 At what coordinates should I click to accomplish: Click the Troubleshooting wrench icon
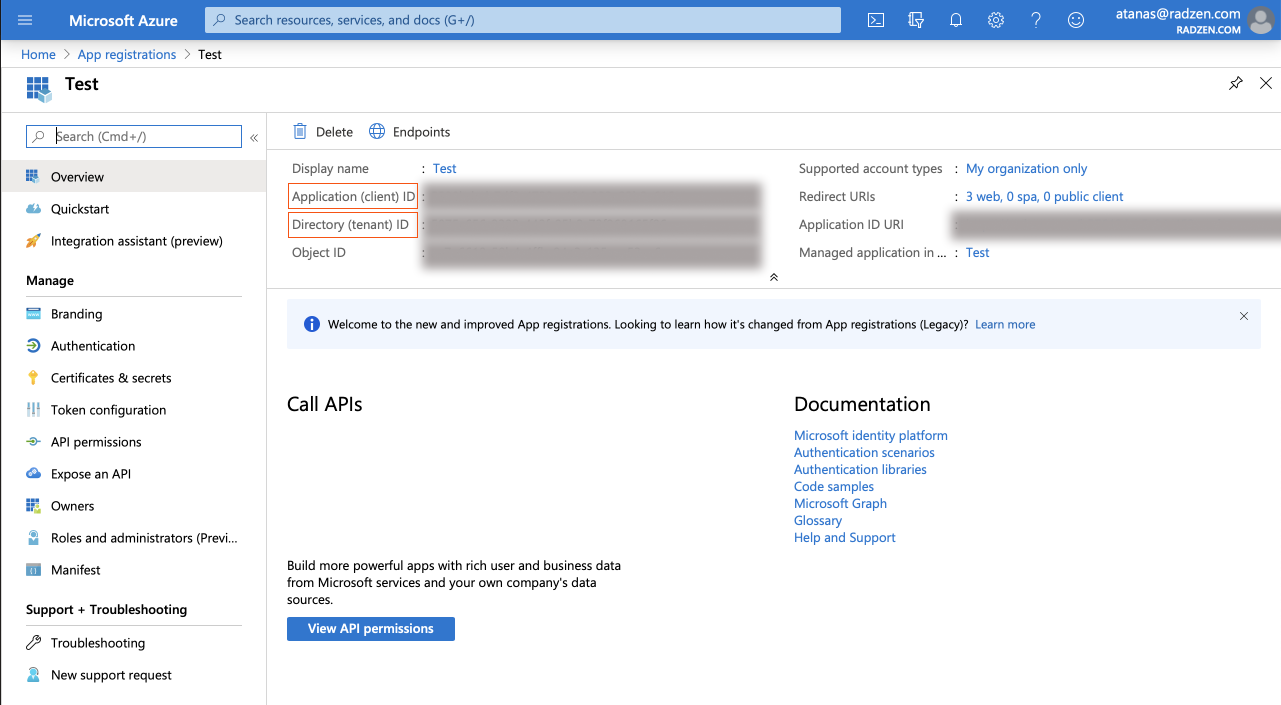(33, 643)
